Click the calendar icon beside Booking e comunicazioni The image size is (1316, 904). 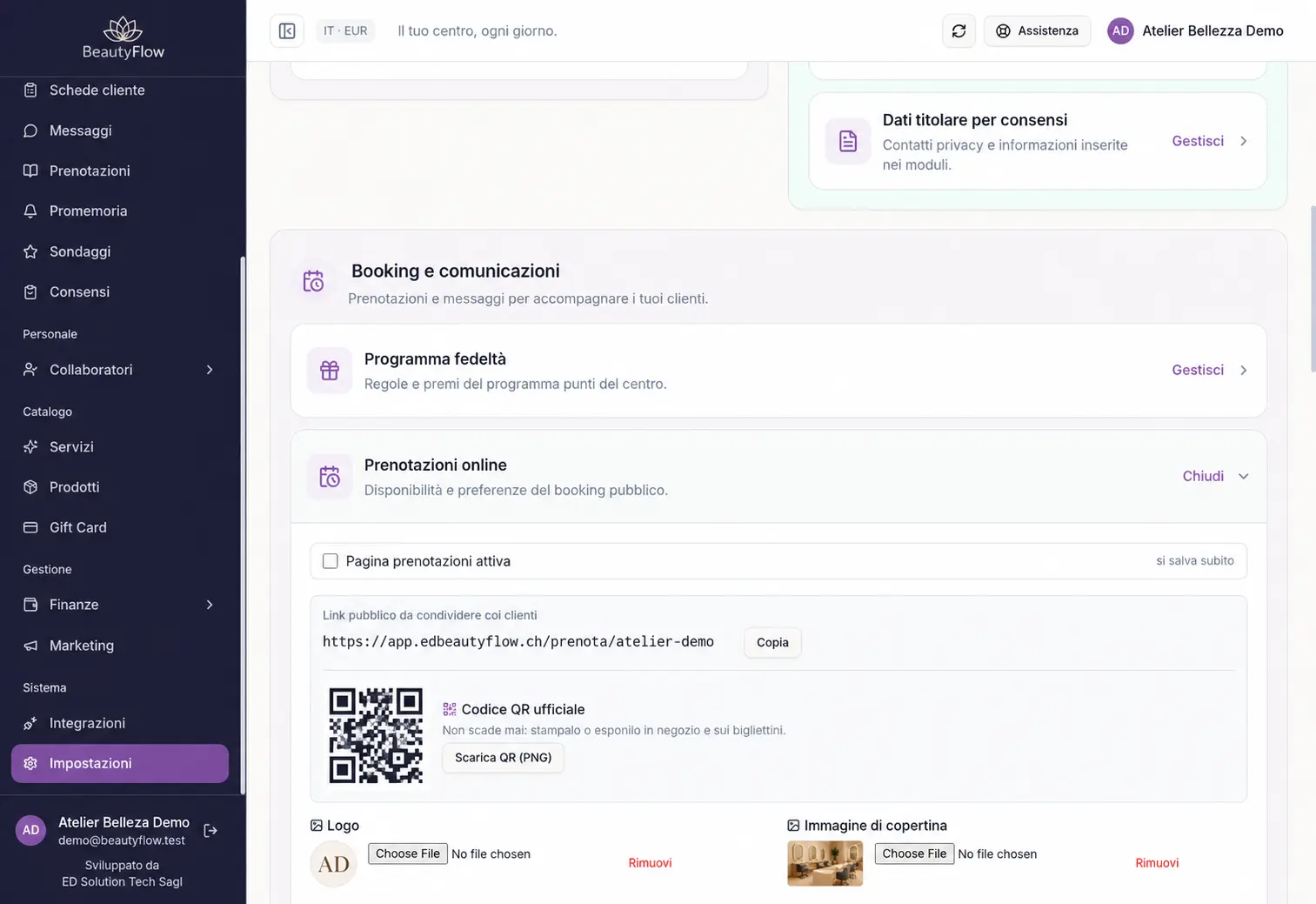click(x=313, y=281)
